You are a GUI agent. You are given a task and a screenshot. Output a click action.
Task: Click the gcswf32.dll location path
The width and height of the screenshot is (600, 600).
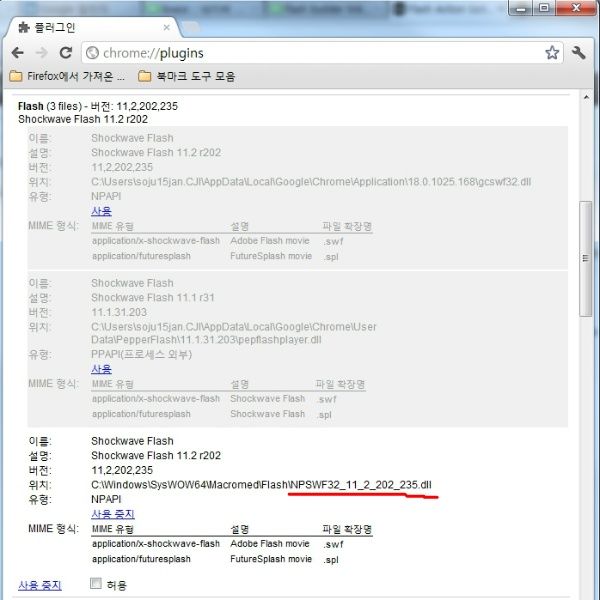pos(311,182)
